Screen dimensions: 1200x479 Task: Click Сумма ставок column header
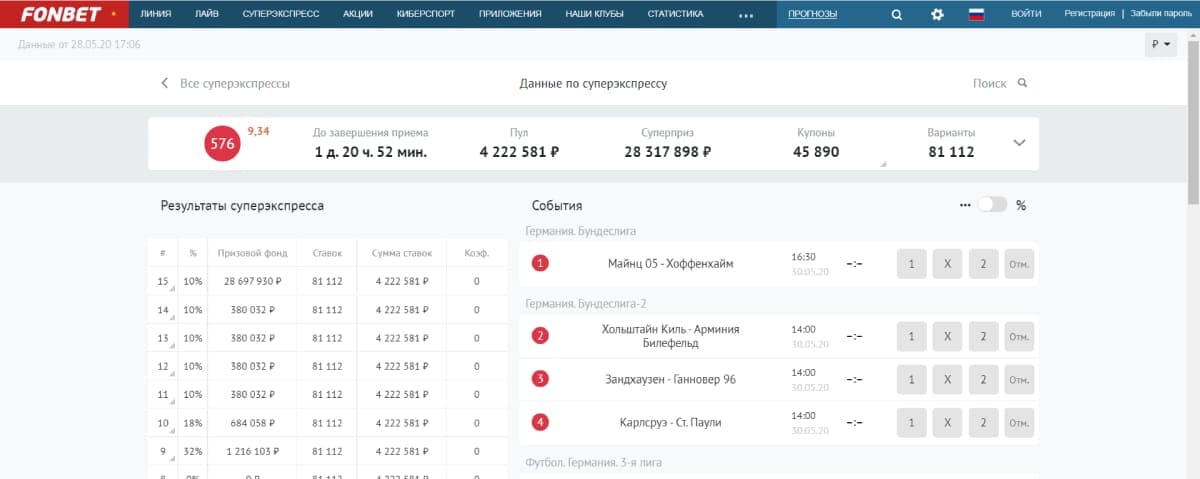[x=399, y=254]
